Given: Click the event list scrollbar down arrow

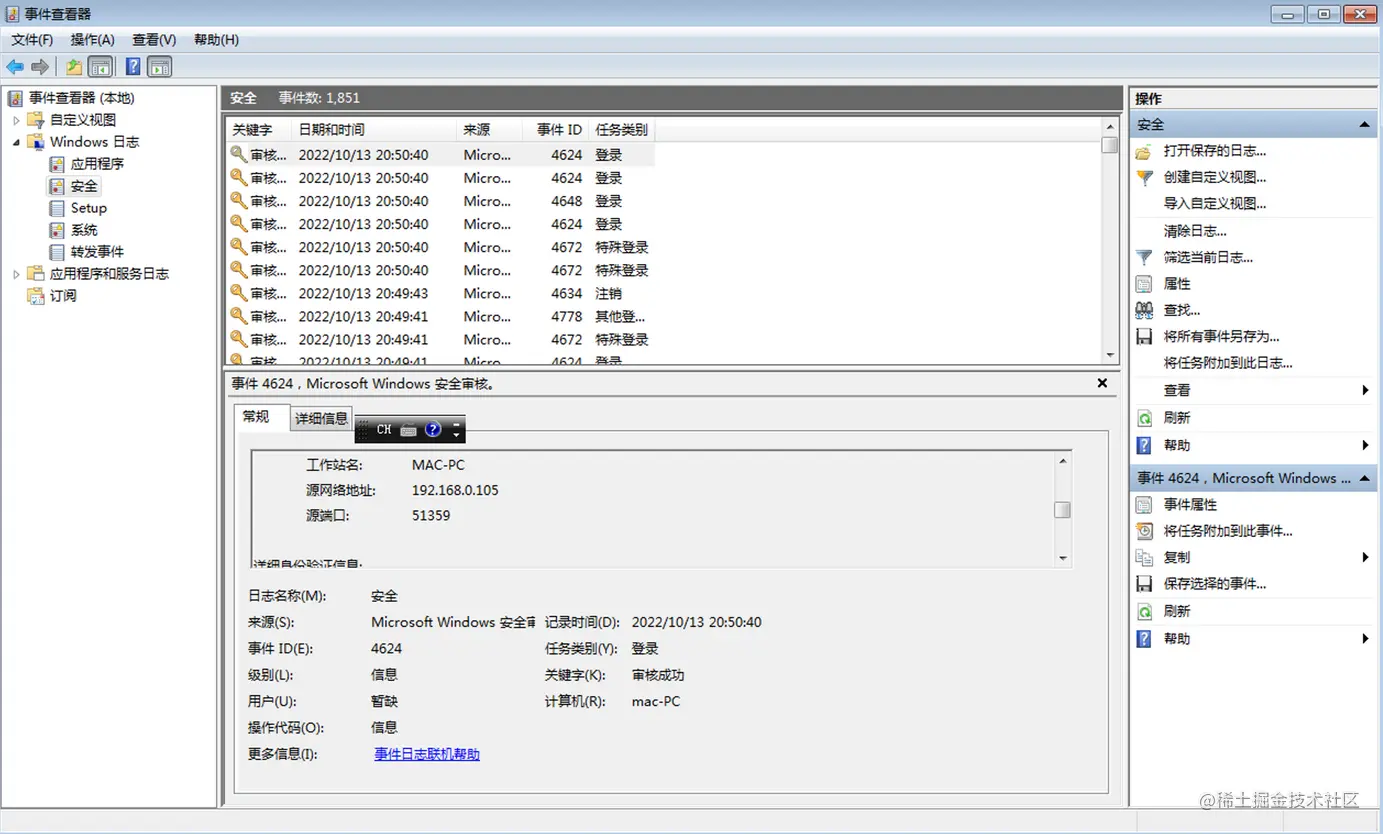Looking at the screenshot, I should coord(1109,355).
